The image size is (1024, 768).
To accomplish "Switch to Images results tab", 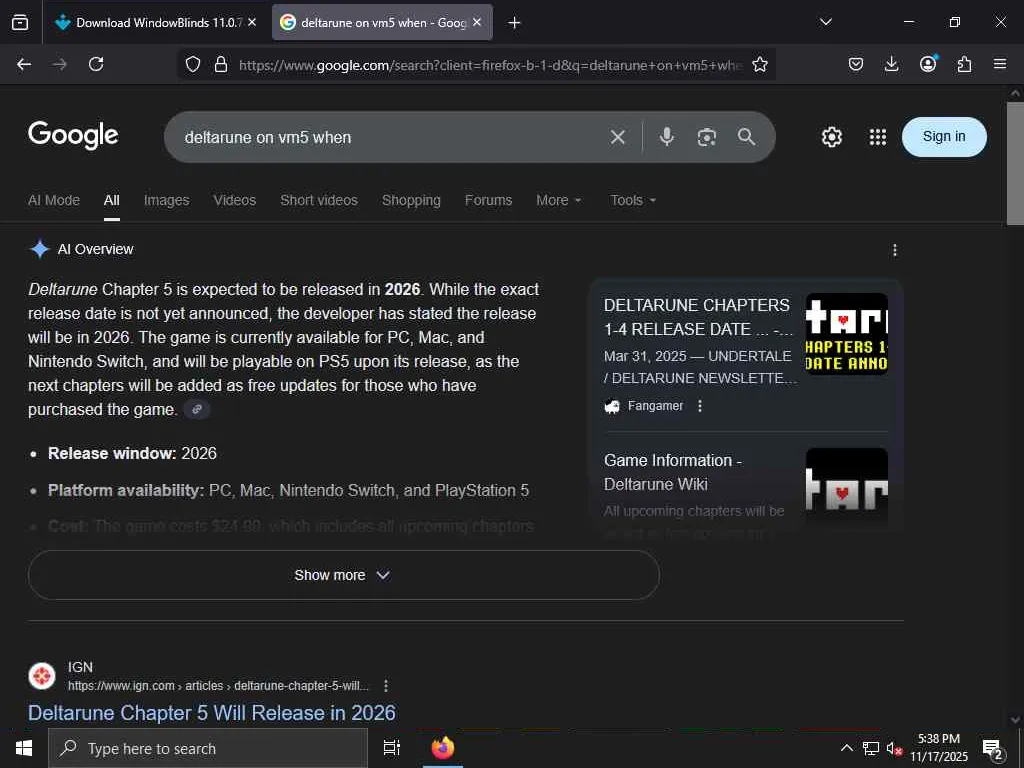I will [x=167, y=200].
